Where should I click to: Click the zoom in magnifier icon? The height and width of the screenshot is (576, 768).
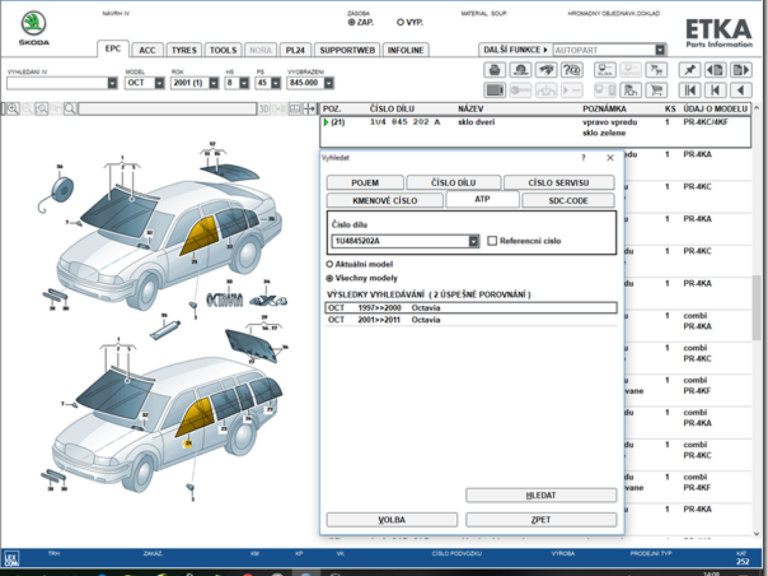11,109
